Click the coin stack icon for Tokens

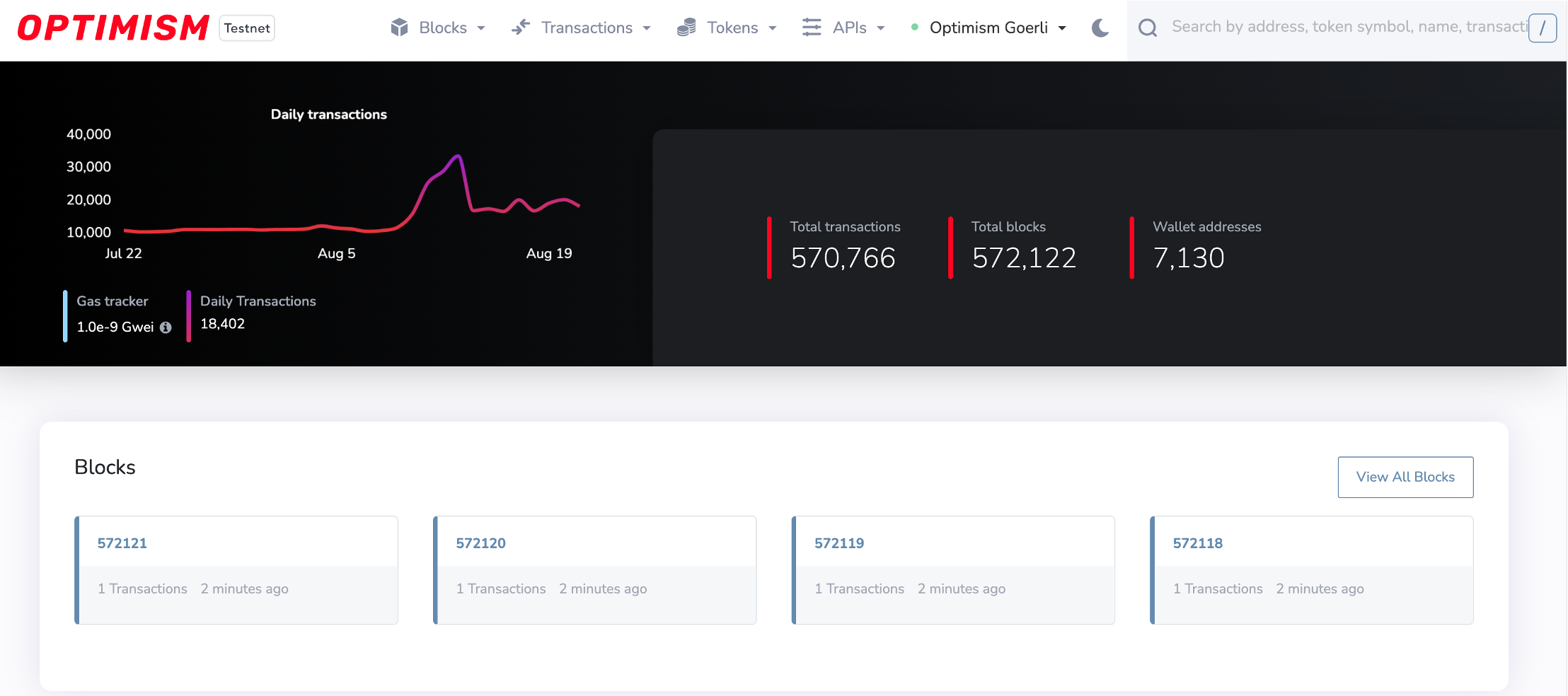[x=685, y=27]
